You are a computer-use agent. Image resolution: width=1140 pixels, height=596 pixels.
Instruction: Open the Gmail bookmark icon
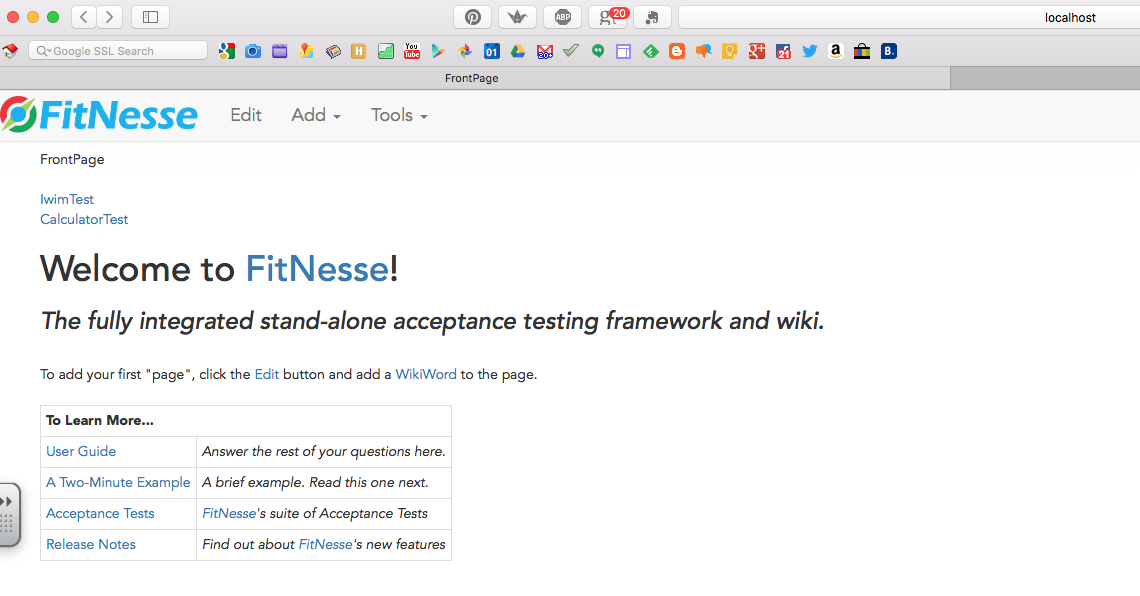click(545, 51)
